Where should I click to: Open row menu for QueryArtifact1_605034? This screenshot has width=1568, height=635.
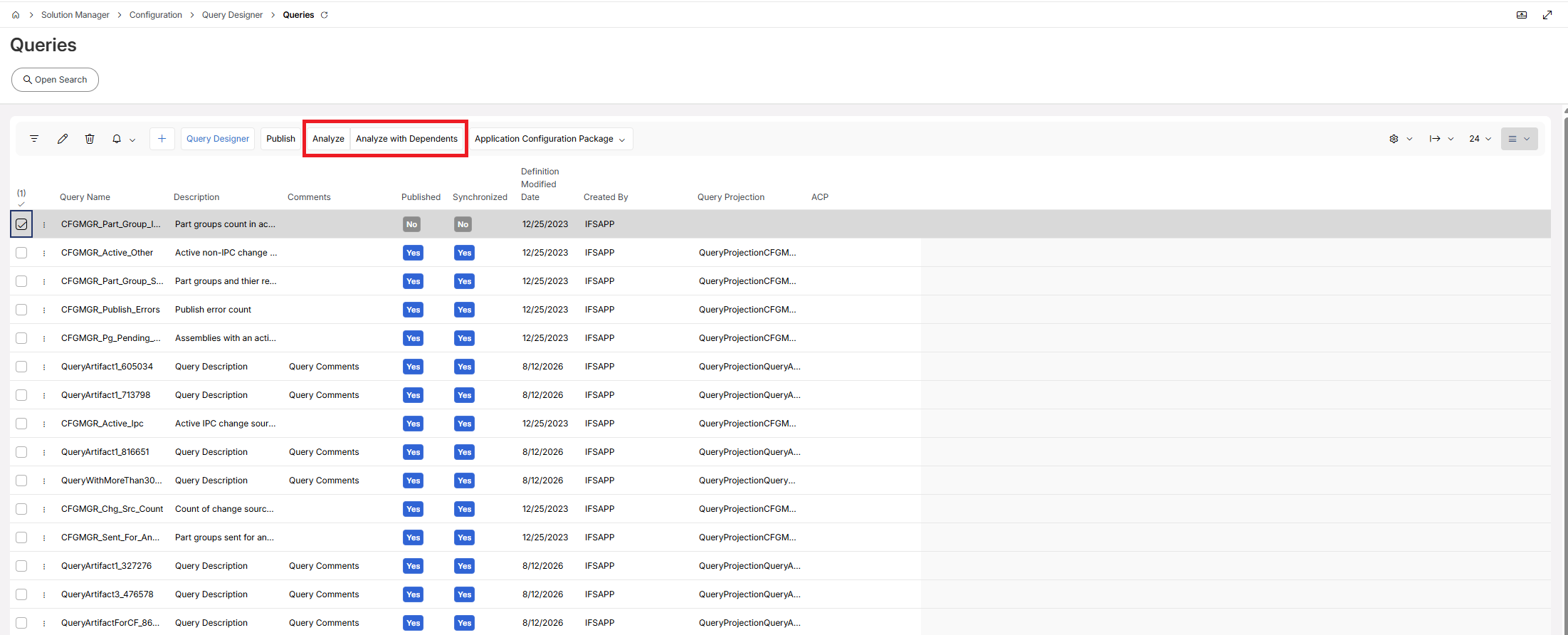coord(44,367)
